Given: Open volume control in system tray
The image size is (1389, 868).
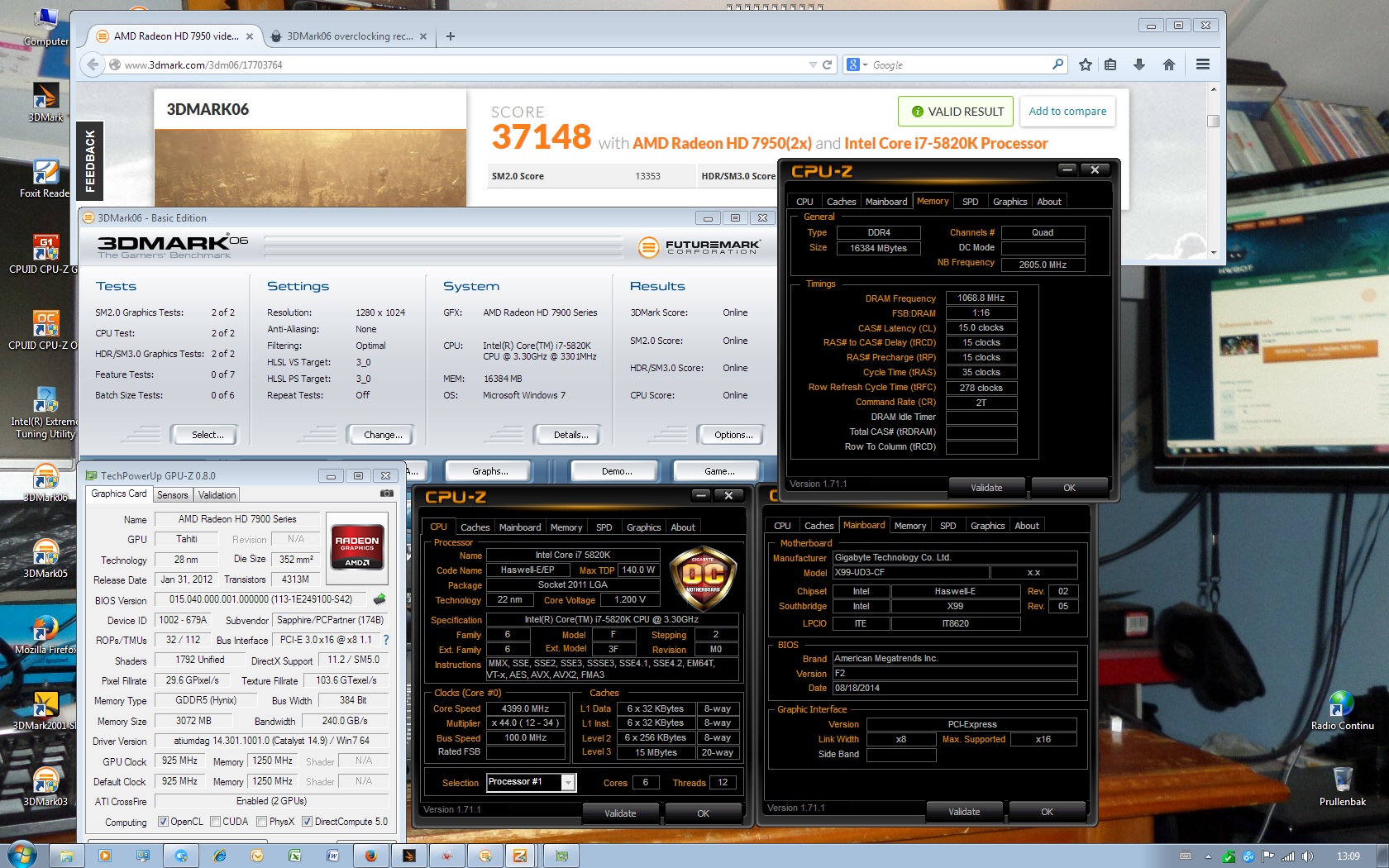Looking at the screenshot, I should (x=1307, y=856).
